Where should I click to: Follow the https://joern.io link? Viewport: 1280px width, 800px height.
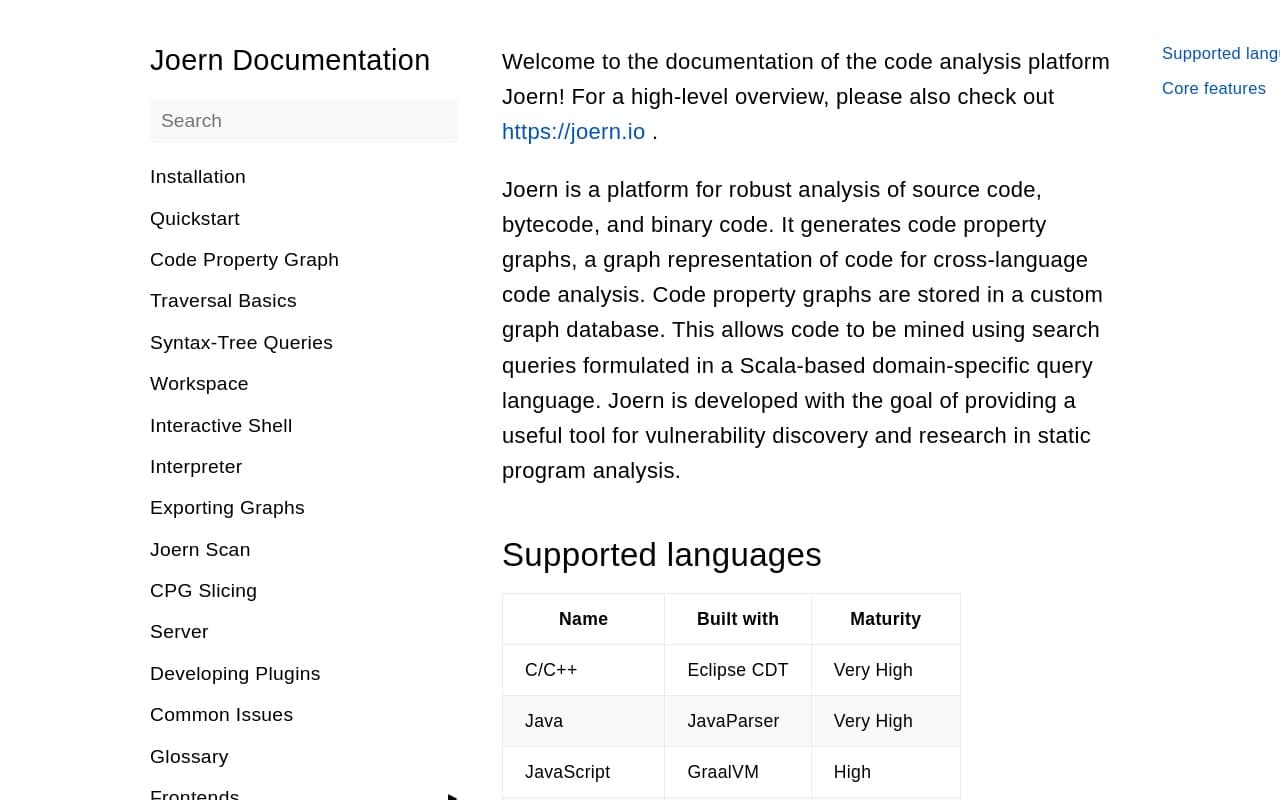pos(573,132)
